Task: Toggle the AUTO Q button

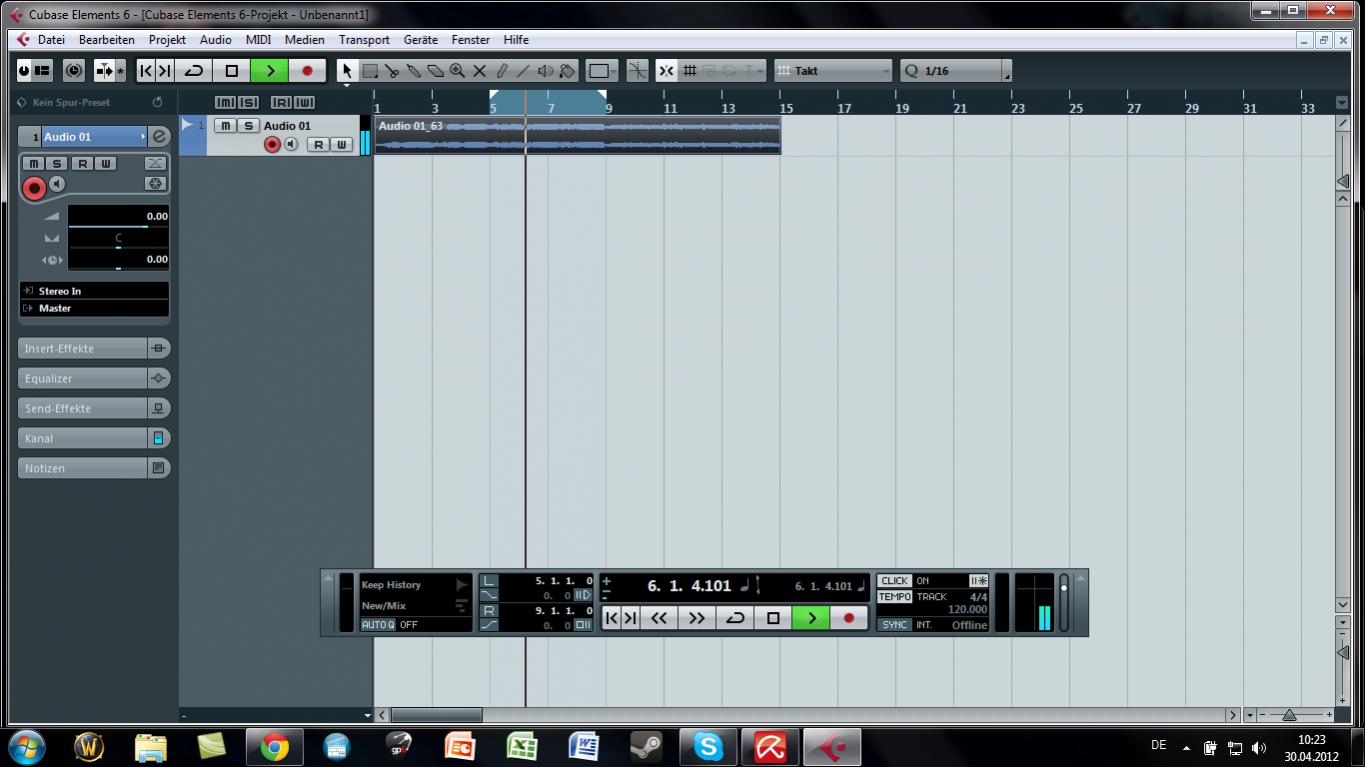Action: click(378, 625)
